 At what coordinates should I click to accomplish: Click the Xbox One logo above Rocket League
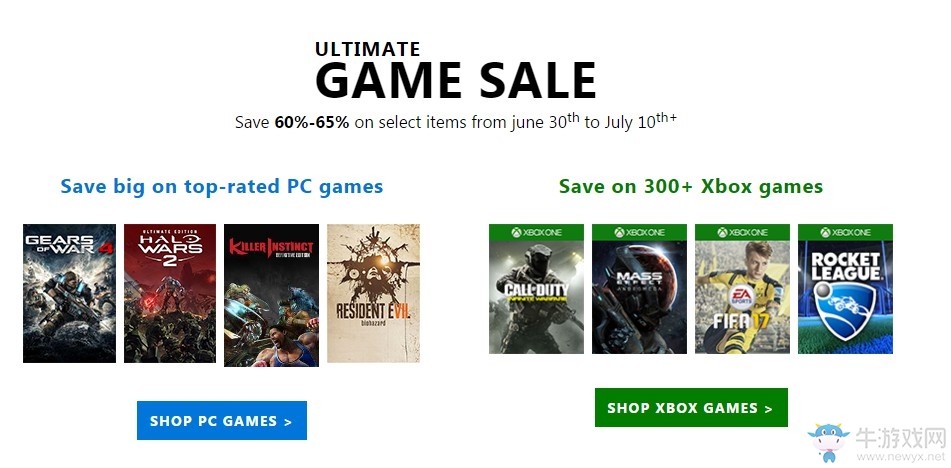coord(845,232)
